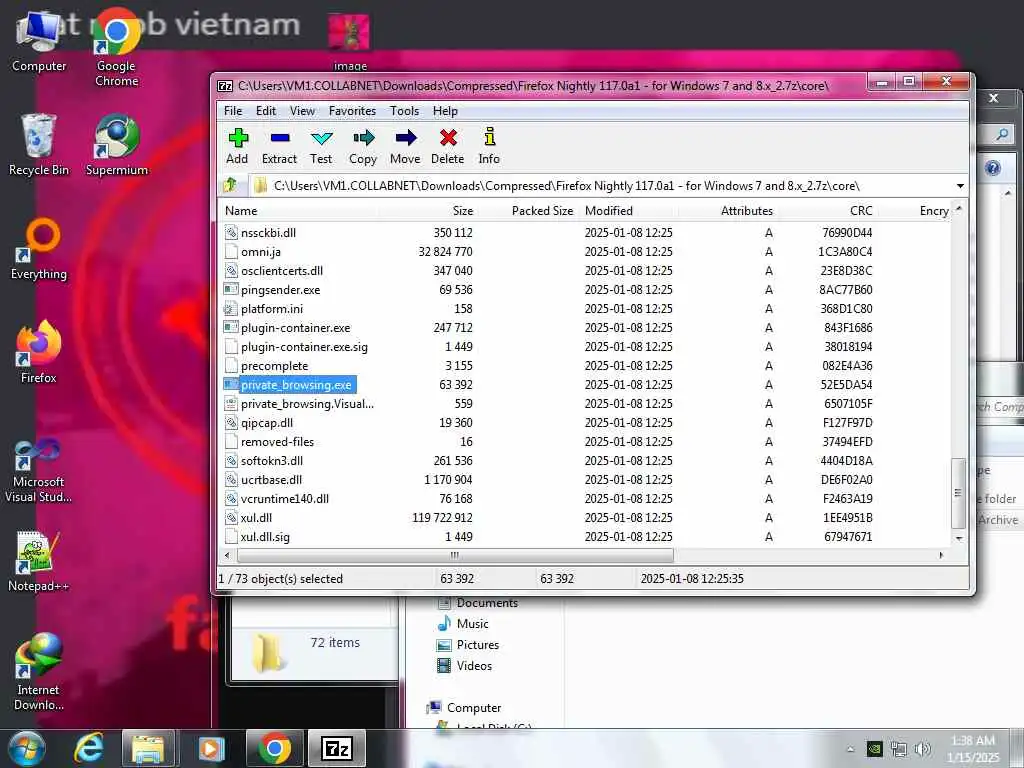Select Music in the Explorer window behind

click(x=463, y=624)
